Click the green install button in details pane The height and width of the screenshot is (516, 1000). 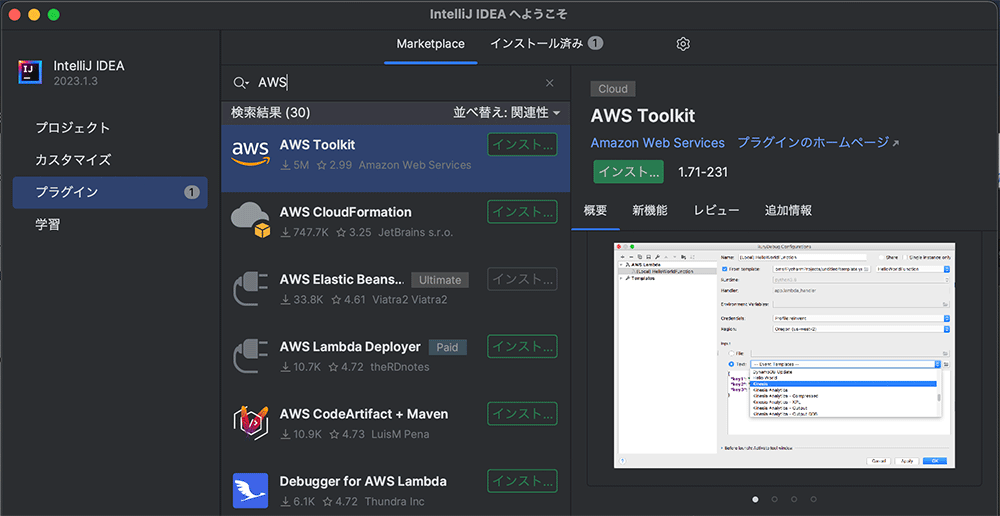tap(629, 172)
